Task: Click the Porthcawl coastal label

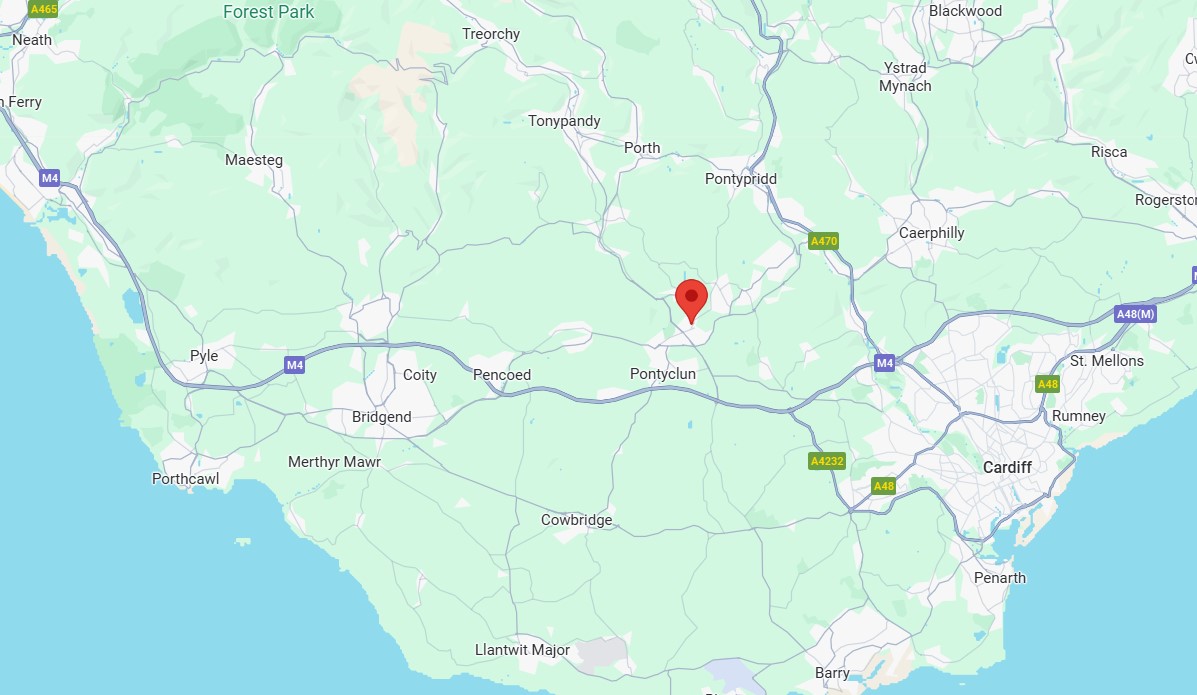Action: pos(186,479)
